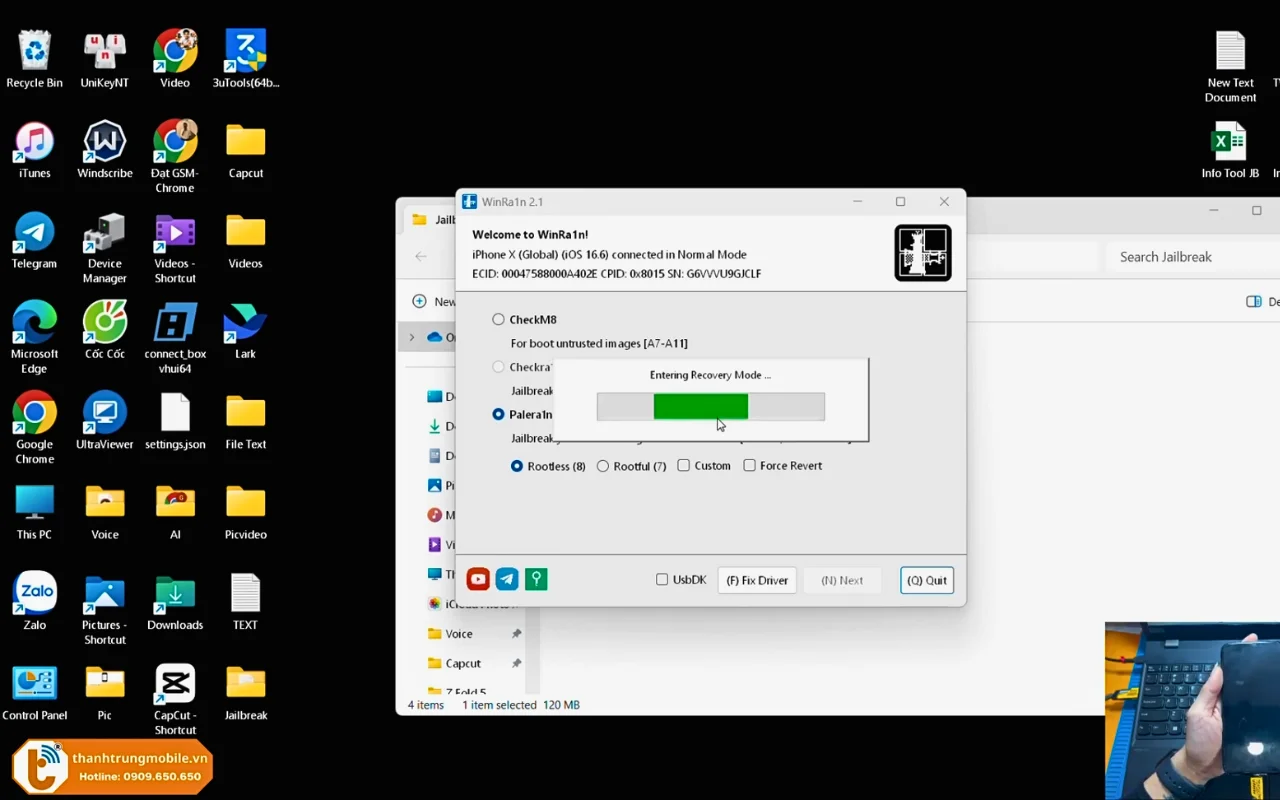The height and width of the screenshot is (800, 1280).
Task: Open settings.json file on desktop
Action: pyautogui.click(x=175, y=420)
